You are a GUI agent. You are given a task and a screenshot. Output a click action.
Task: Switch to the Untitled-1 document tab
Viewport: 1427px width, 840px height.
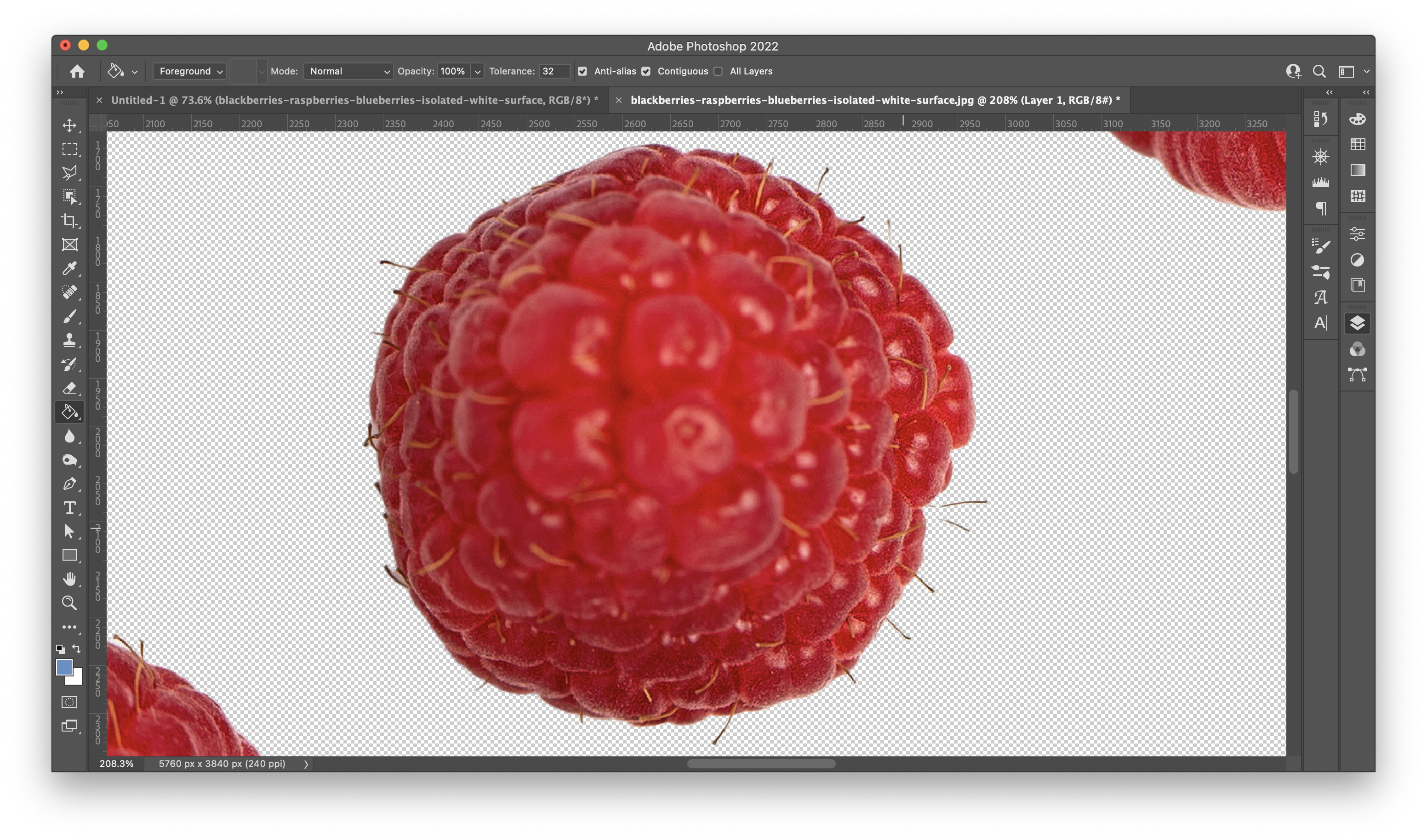click(x=351, y=100)
